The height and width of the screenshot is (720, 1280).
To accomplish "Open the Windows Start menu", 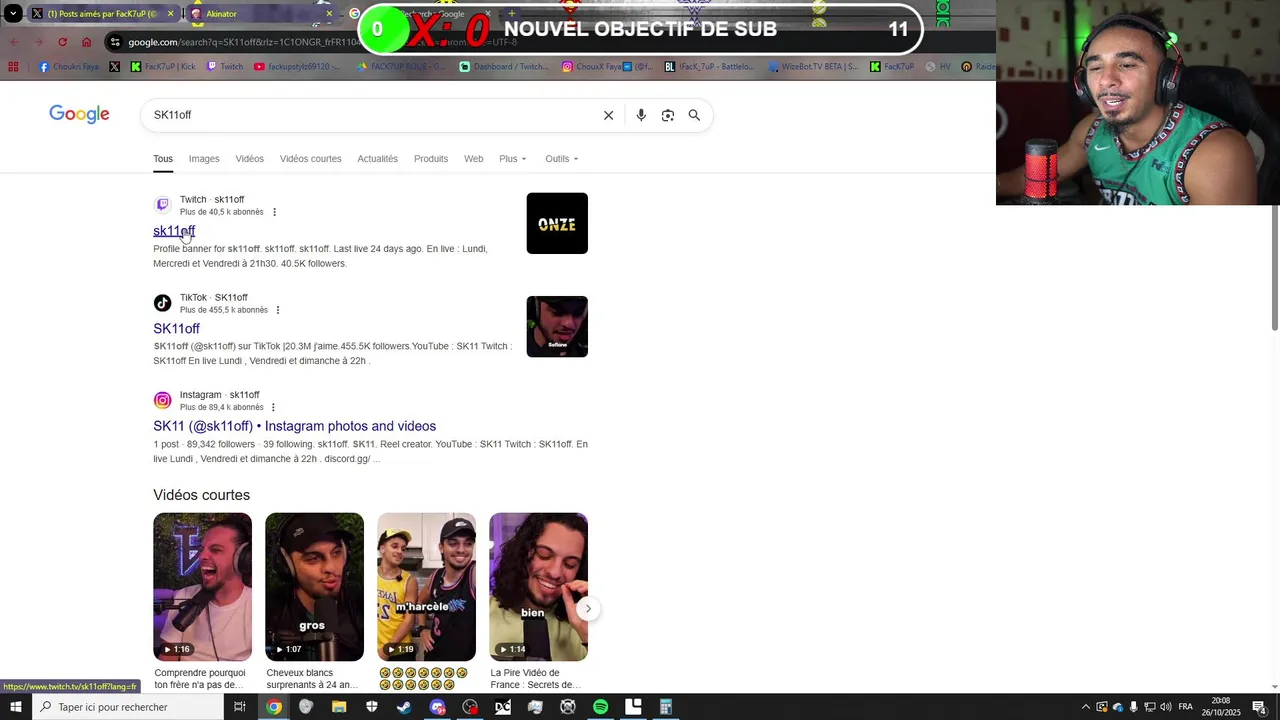I will click(x=15, y=707).
